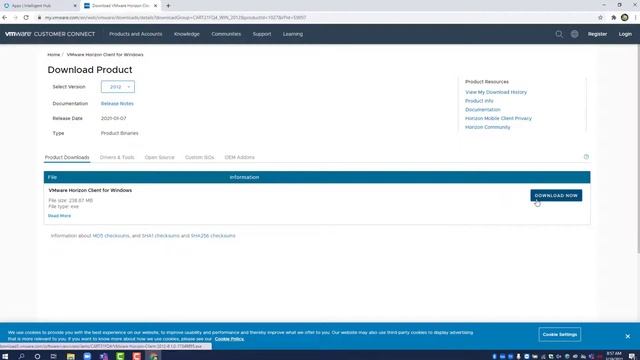
Task: Open Cortana circle icon on taskbar
Action: (37, 356)
